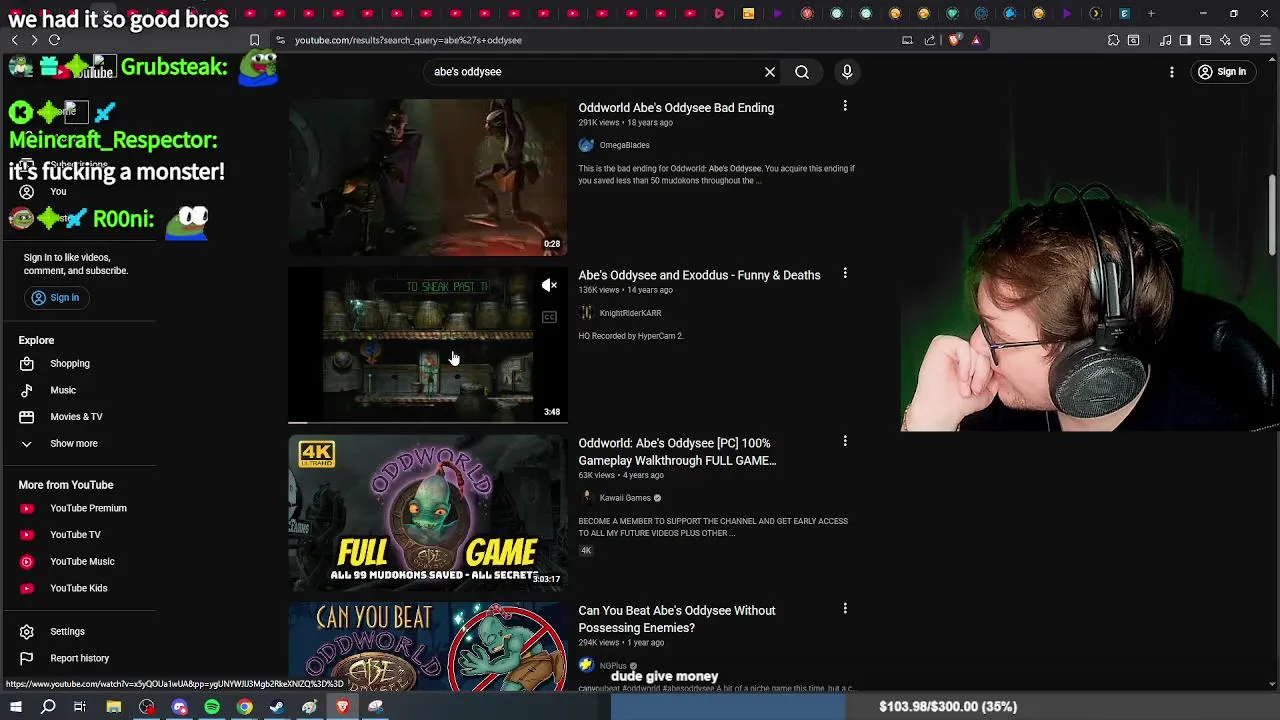Click the donation goal progress bar
This screenshot has height=720, width=1280.
click(945, 707)
